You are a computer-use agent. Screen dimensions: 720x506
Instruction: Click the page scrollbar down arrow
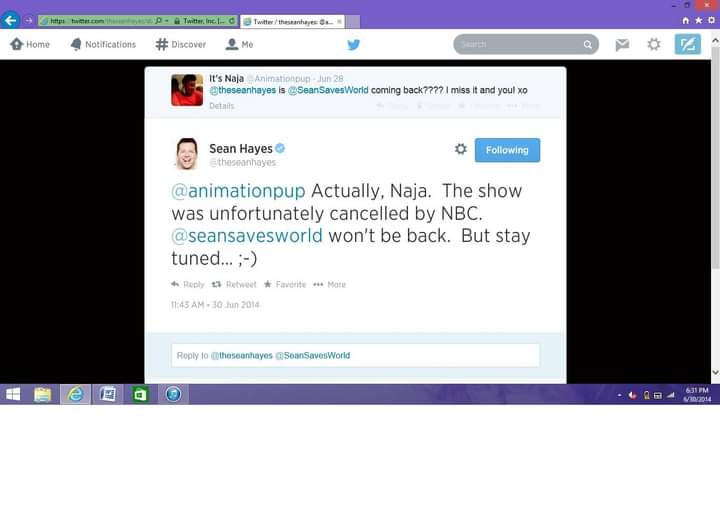click(715, 372)
